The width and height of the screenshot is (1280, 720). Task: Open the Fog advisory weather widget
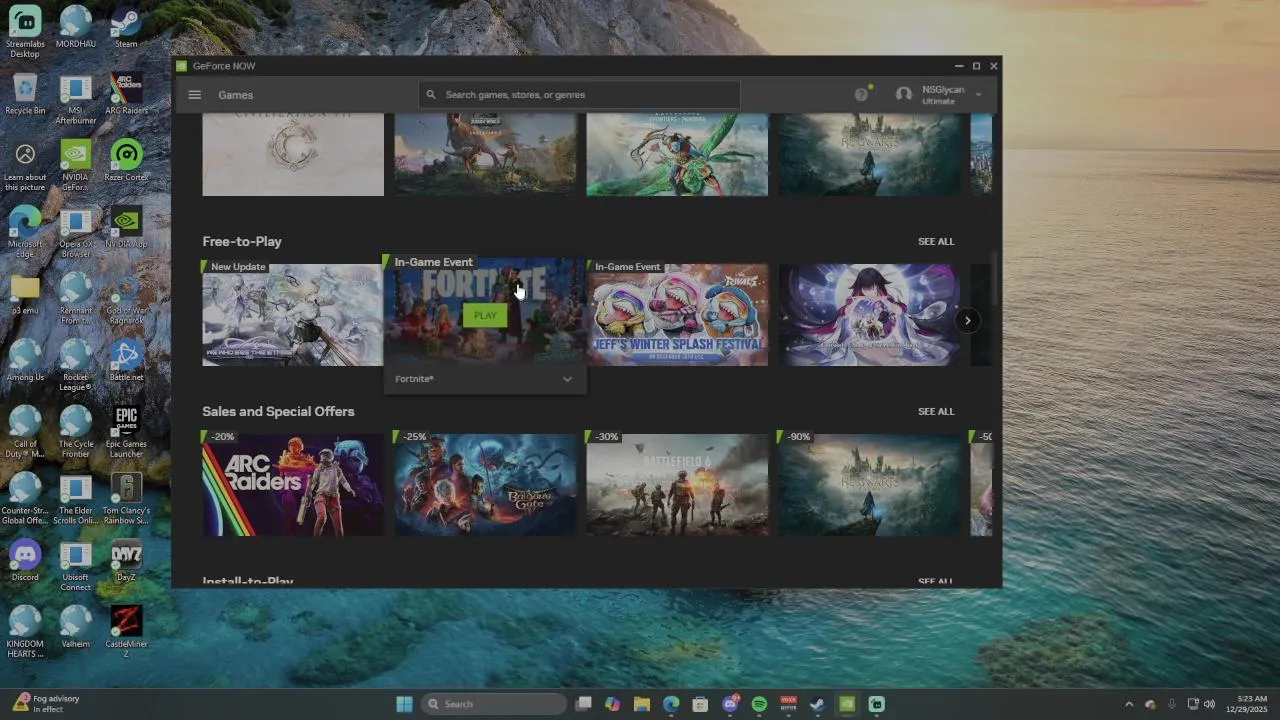(x=47, y=704)
